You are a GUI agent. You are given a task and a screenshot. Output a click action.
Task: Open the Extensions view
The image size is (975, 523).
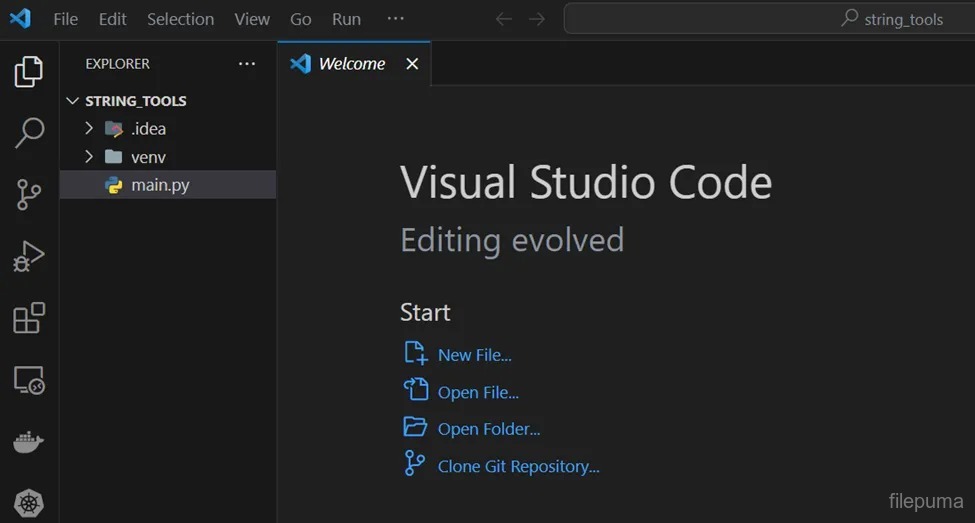(x=29, y=318)
